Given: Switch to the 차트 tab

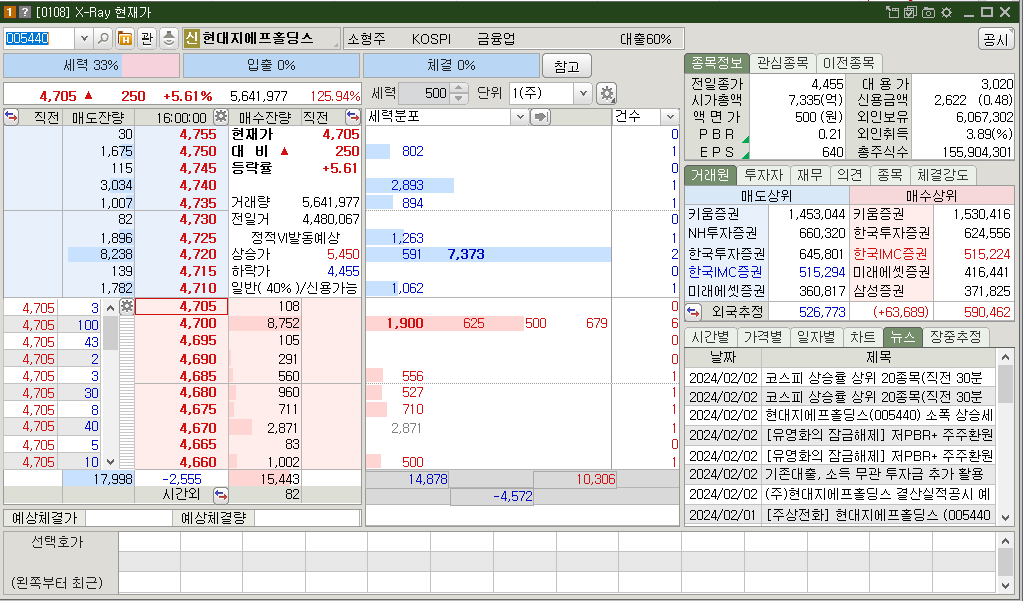Looking at the screenshot, I should tap(862, 337).
